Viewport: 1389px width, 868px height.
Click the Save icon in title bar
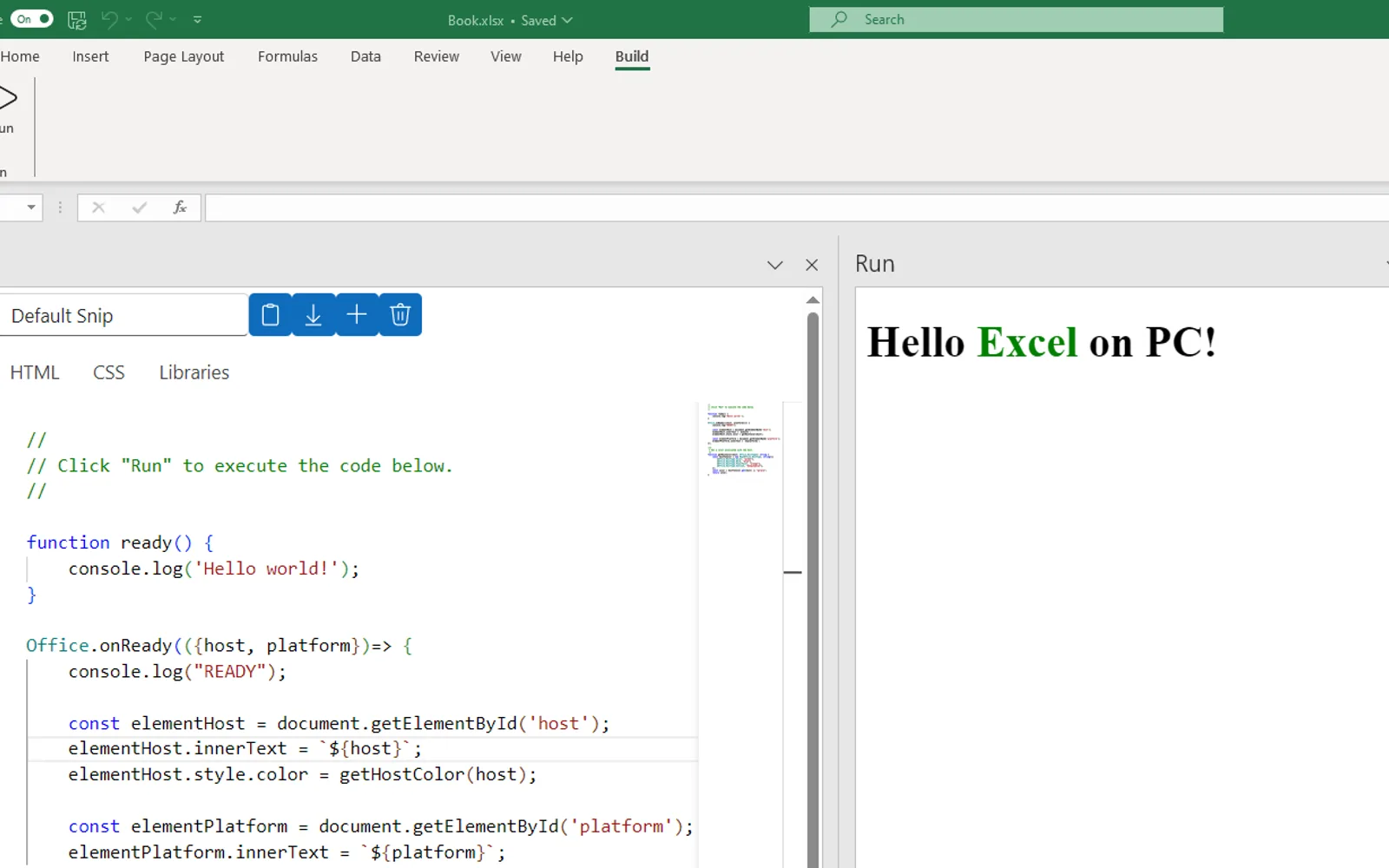[x=77, y=19]
